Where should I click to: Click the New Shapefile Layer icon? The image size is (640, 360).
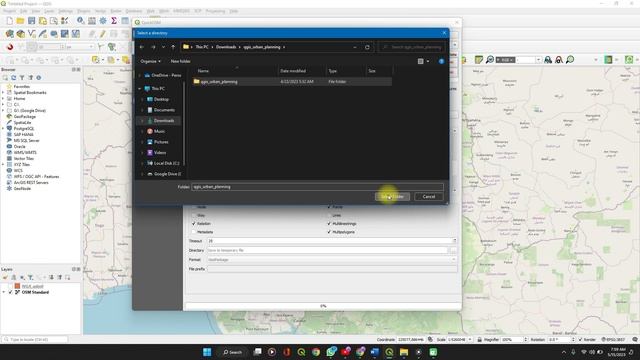[31, 34]
